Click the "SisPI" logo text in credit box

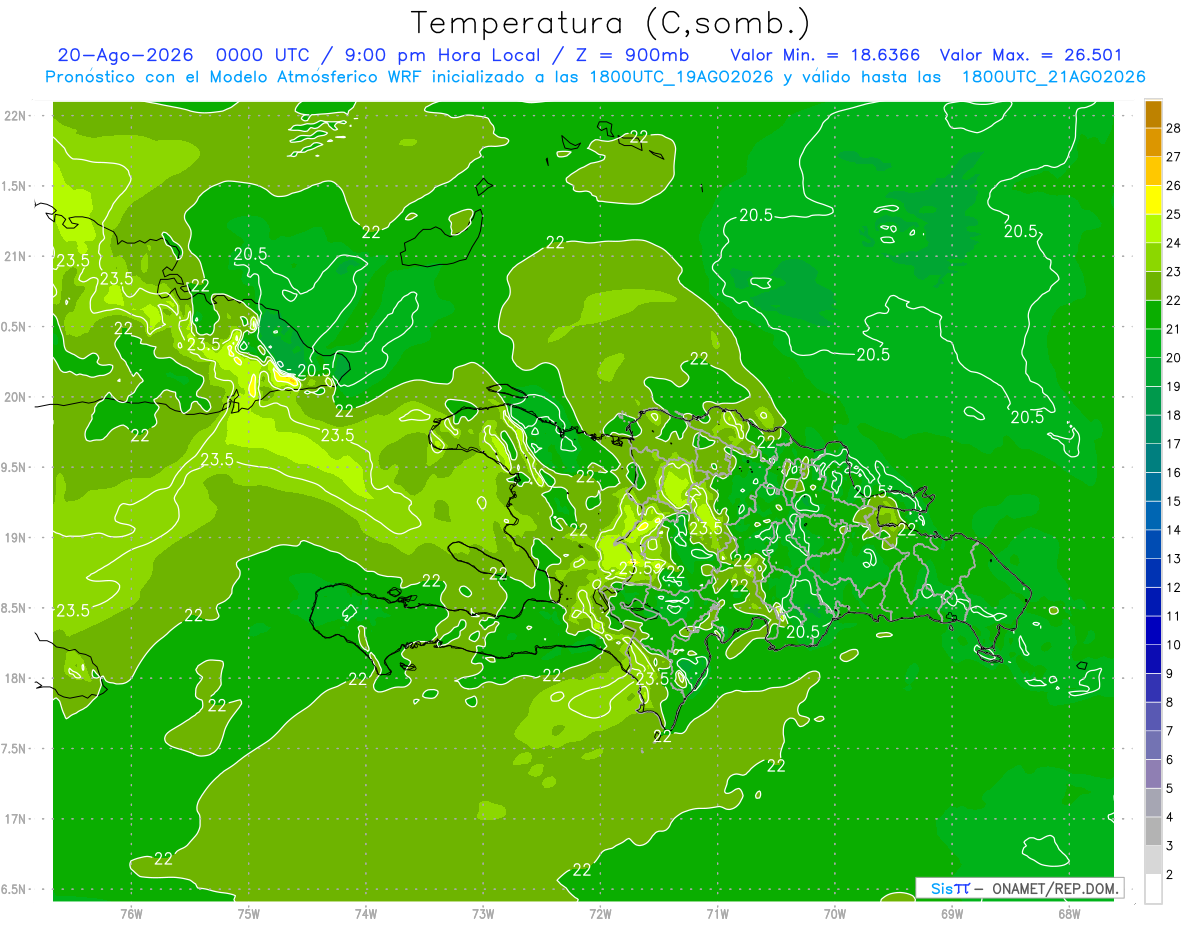(x=949, y=888)
